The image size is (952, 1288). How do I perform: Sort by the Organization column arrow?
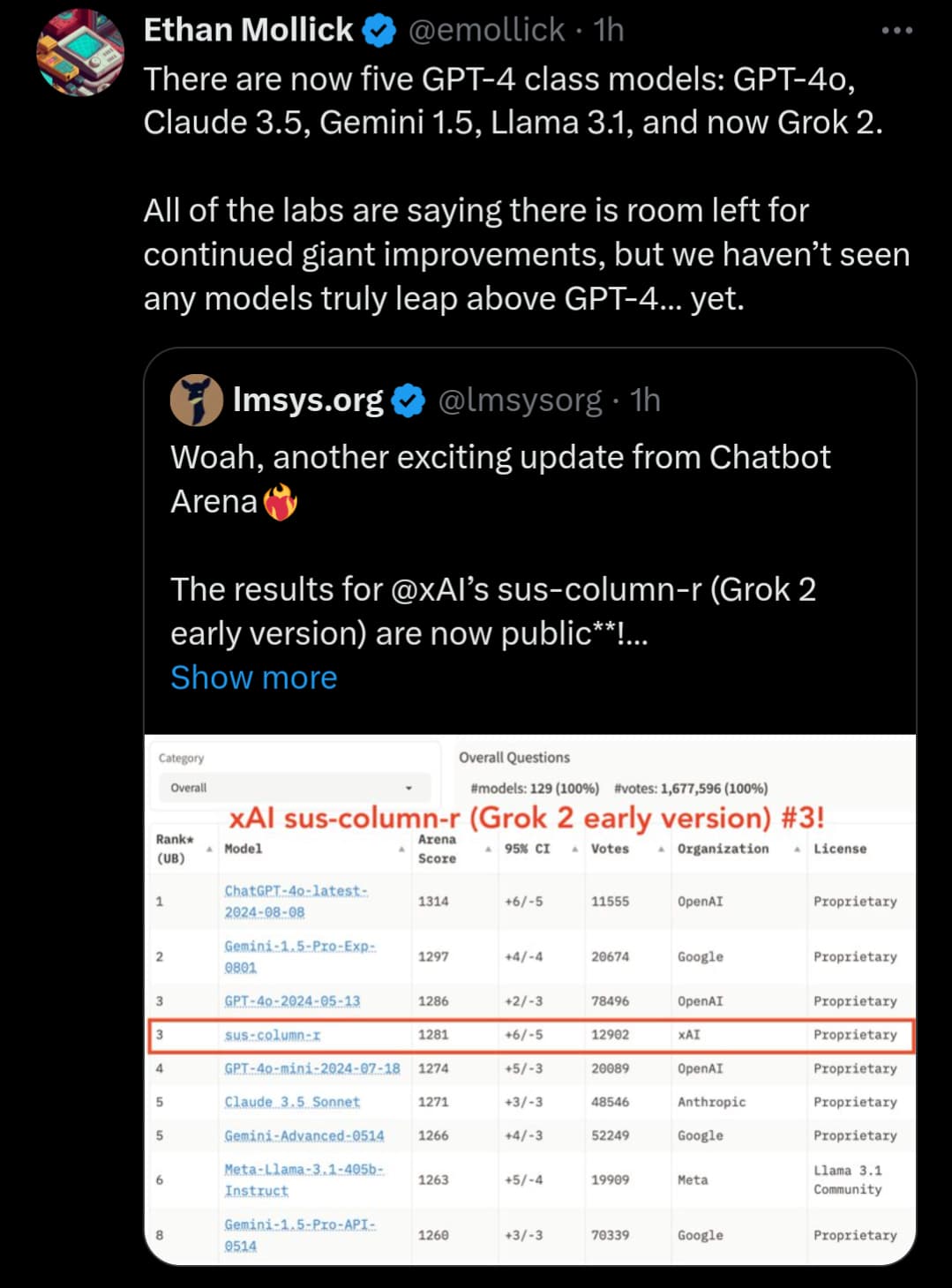(x=797, y=849)
